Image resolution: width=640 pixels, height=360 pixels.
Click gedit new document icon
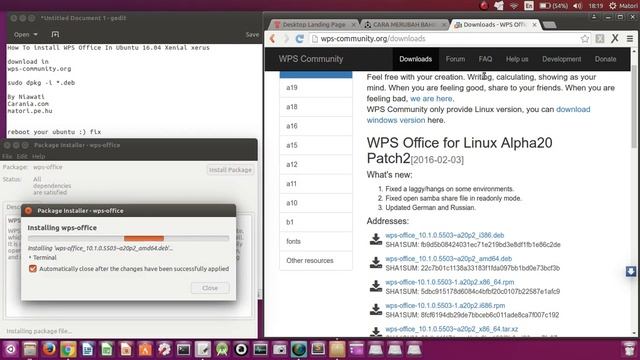tap(55, 34)
